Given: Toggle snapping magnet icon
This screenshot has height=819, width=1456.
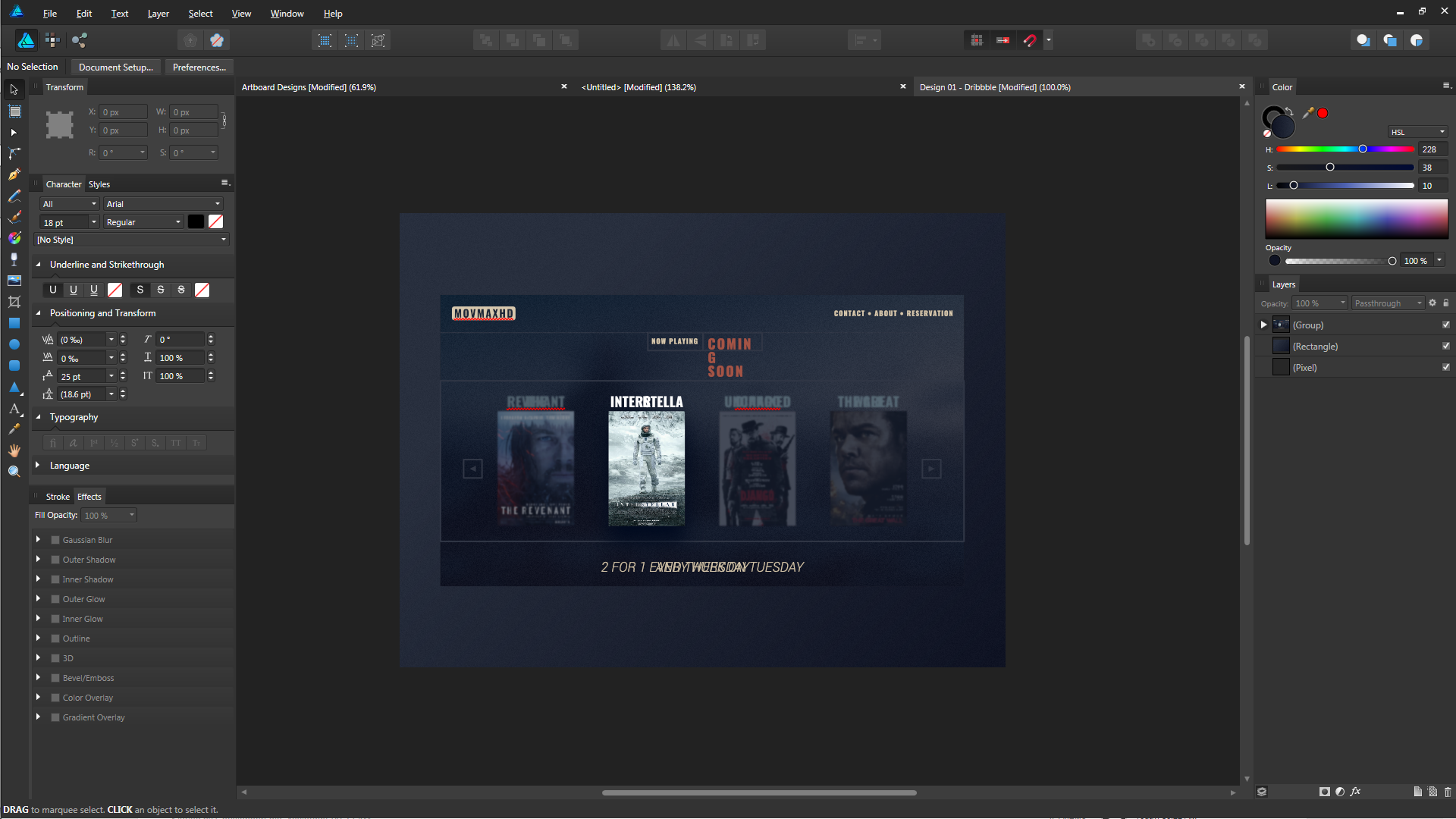Looking at the screenshot, I should [x=1030, y=40].
